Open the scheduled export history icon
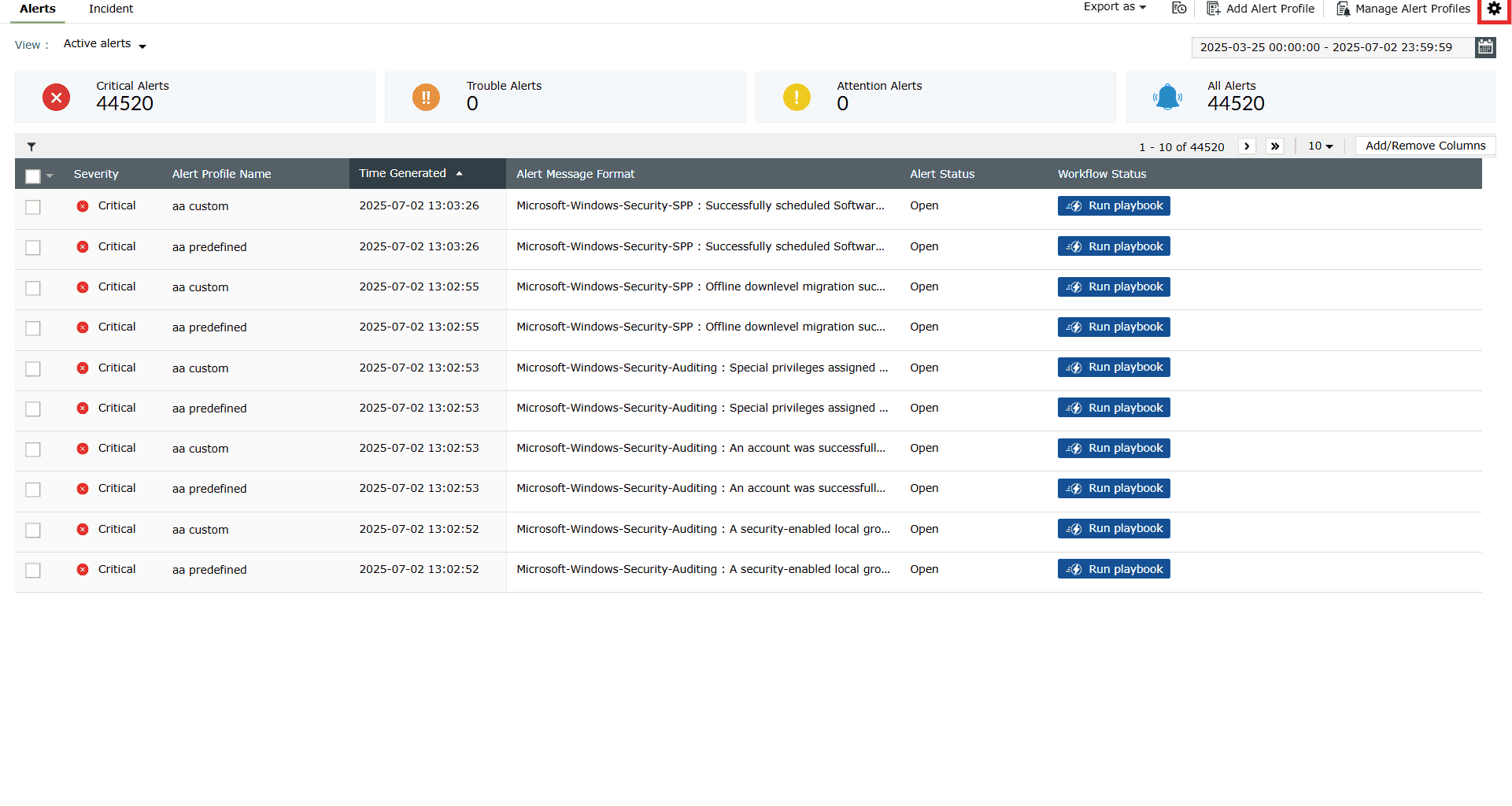The width and height of the screenshot is (1512, 806). pos(1178,9)
